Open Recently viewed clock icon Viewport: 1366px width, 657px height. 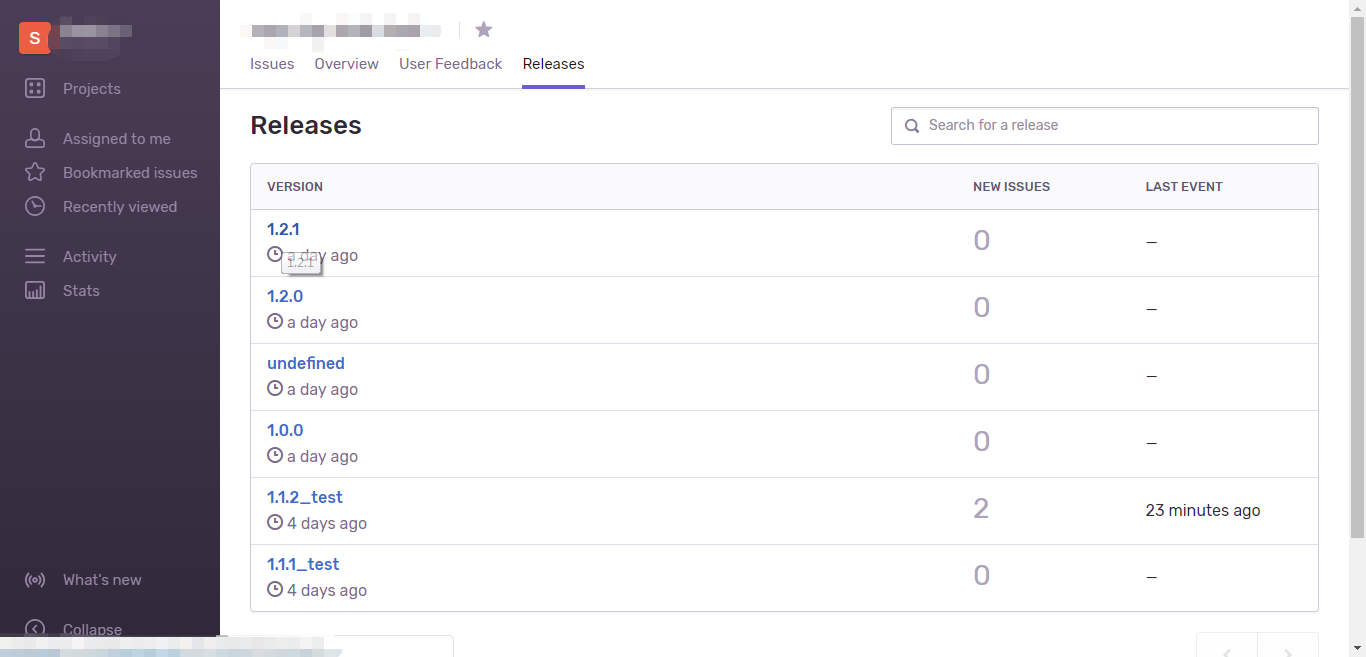click(35, 207)
